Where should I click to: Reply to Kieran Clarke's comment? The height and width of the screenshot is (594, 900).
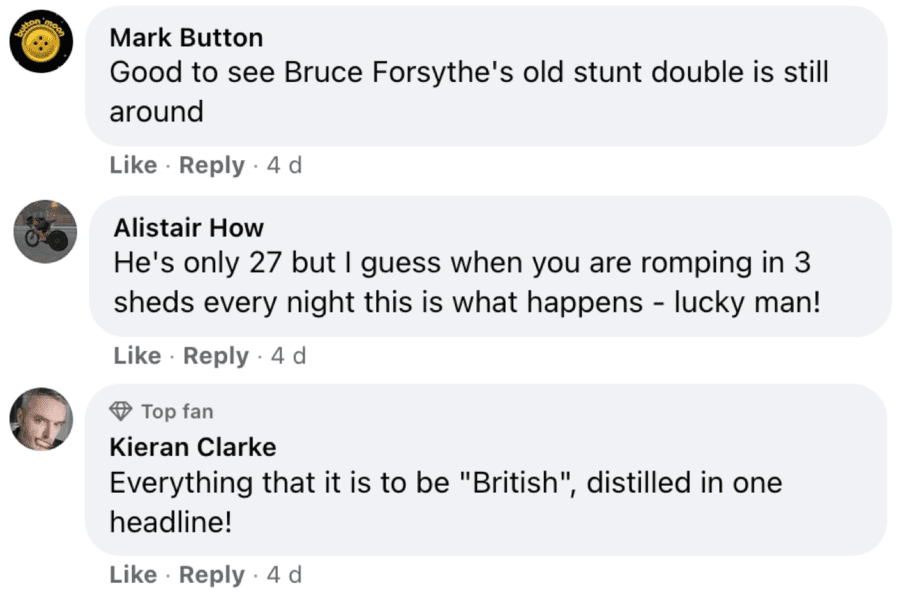click(x=212, y=575)
